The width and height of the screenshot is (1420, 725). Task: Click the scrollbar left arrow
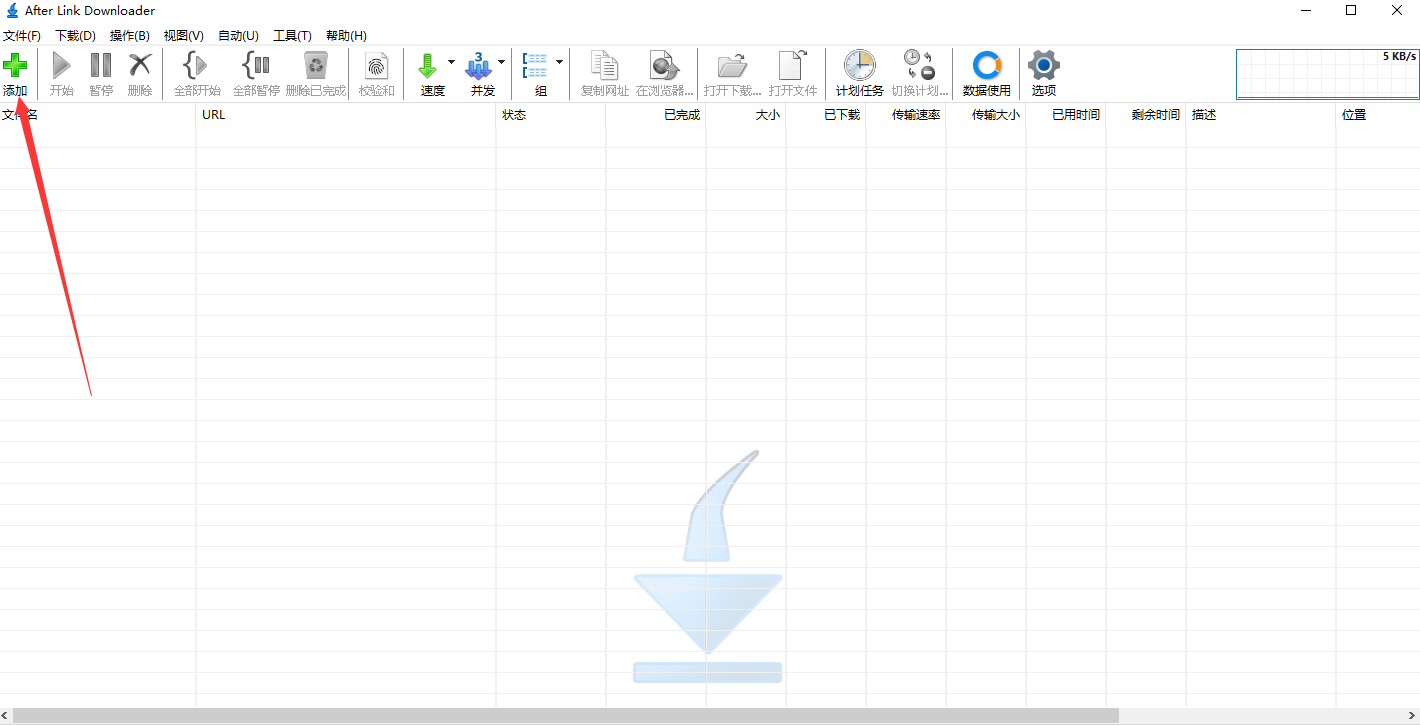[x=6, y=716]
